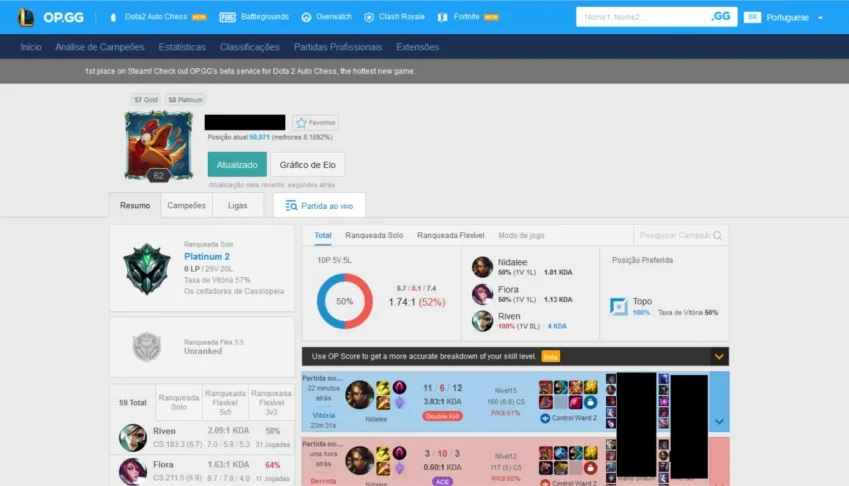Open Dota2 Auto Chess link
Viewport: 849px width, 486px height.
pos(158,17)
